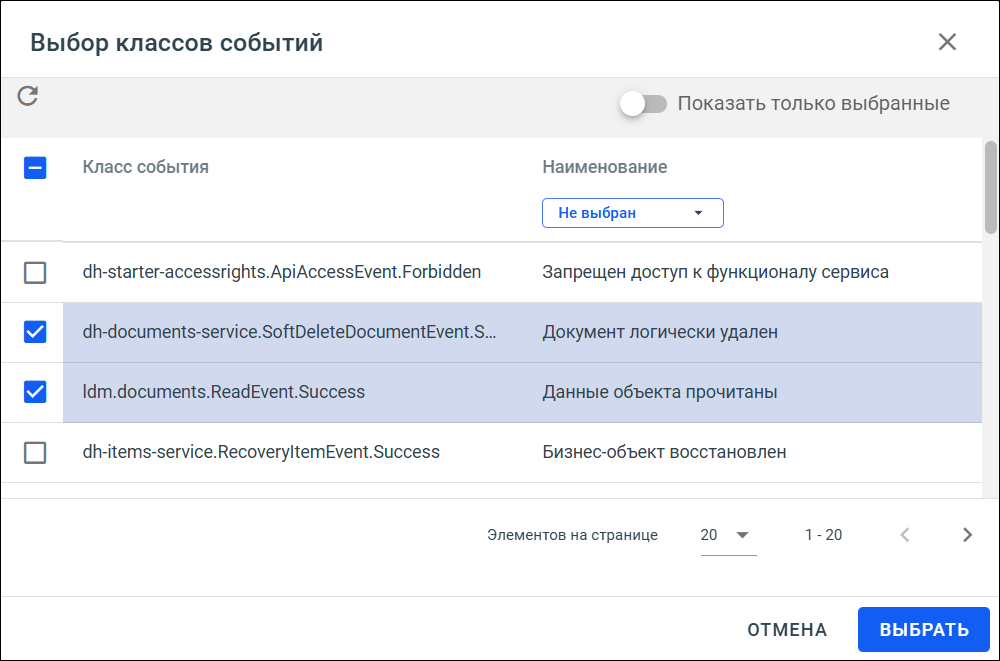Click 'dh-starter-accessrights.ApiAccessEvent.Forbidden' cell

[282, 272]
